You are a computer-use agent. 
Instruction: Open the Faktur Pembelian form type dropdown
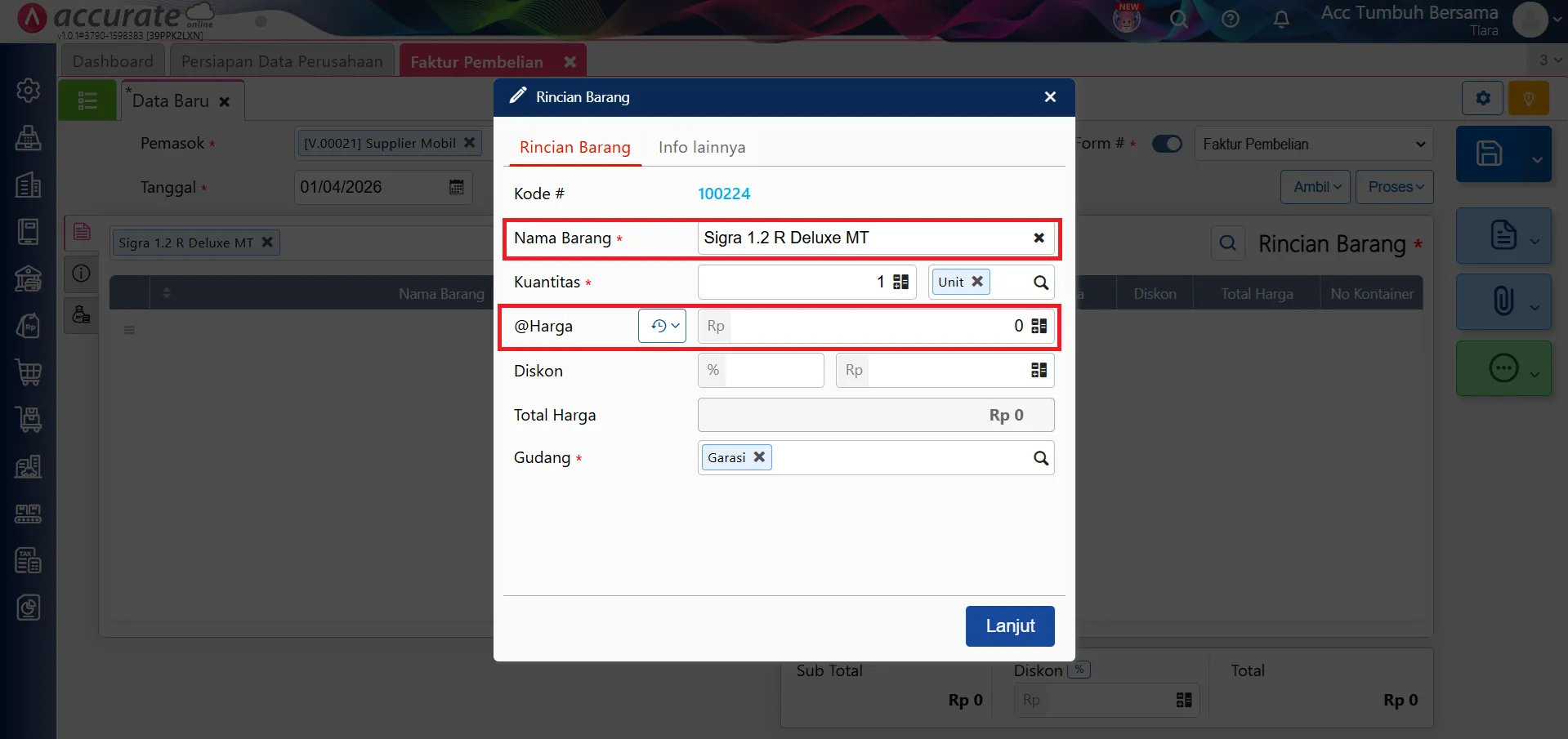pyautogui.click(x=1314, y=144)
